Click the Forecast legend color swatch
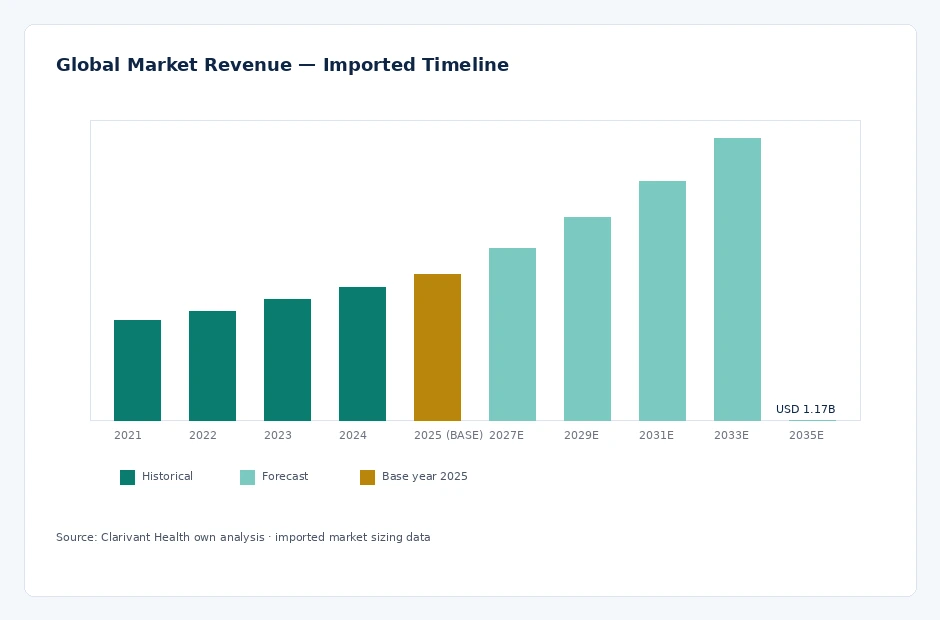Viewport: 940px width, 620px height. pos(248,477)
